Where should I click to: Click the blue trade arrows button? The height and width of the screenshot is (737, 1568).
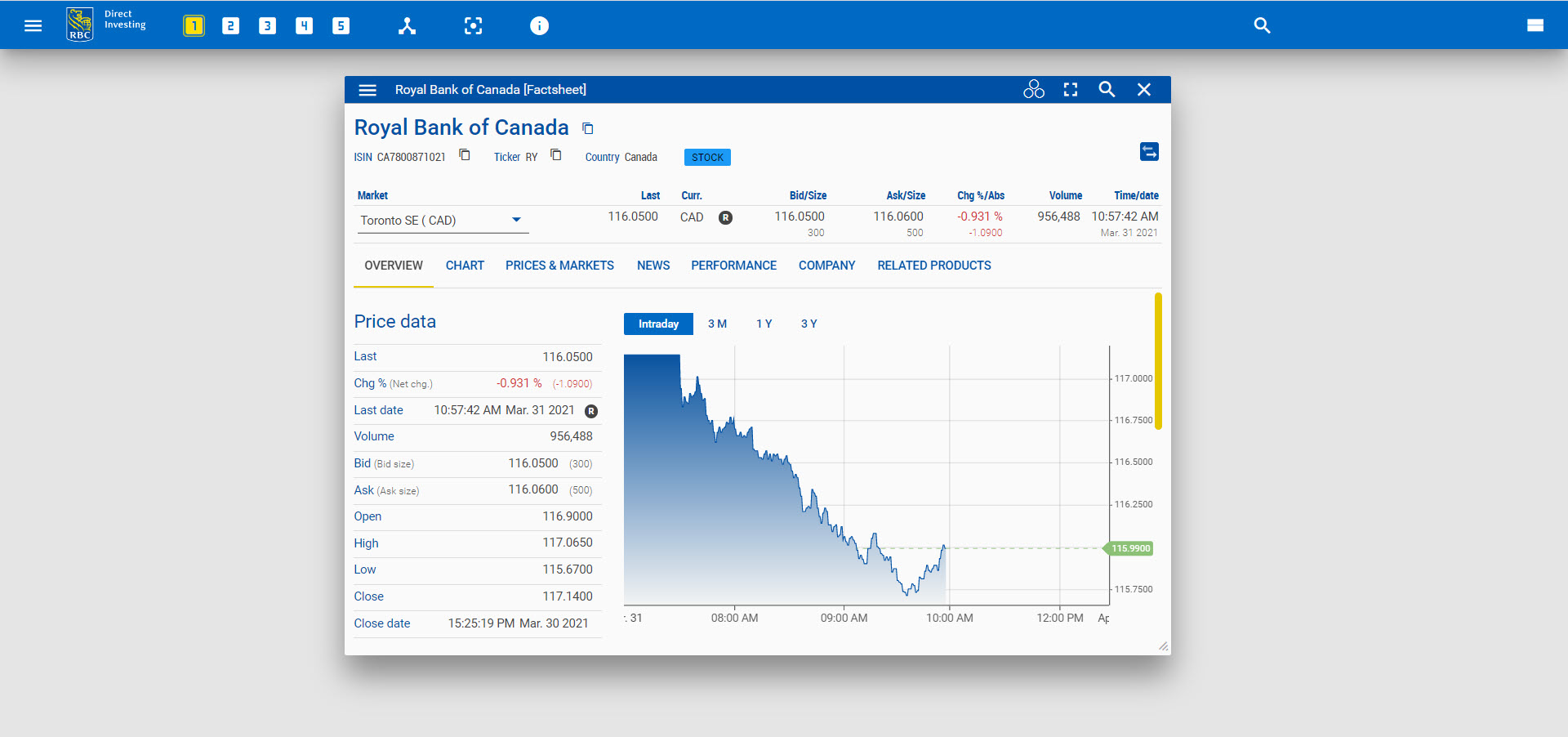[x=1149, y=152]
